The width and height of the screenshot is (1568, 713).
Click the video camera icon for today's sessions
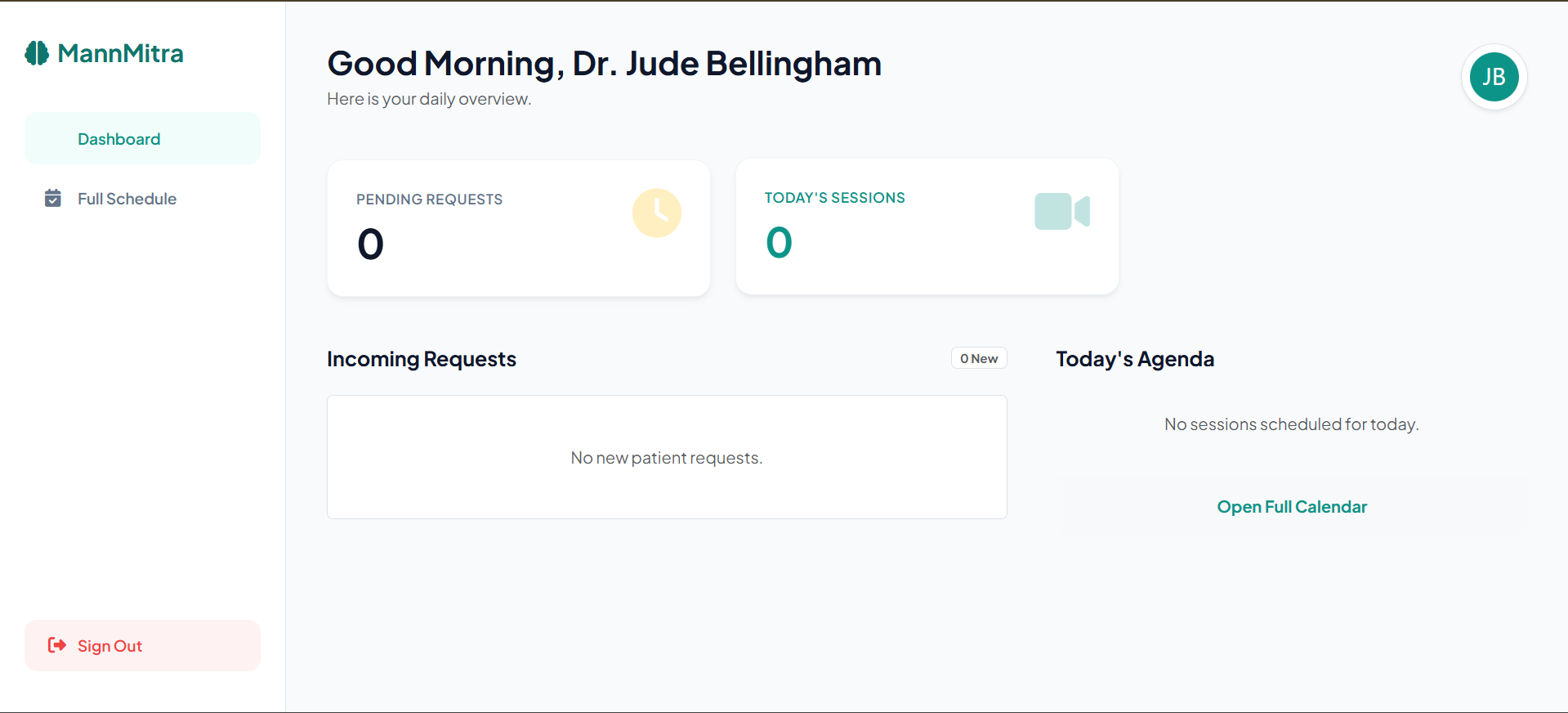(1061, 212)
